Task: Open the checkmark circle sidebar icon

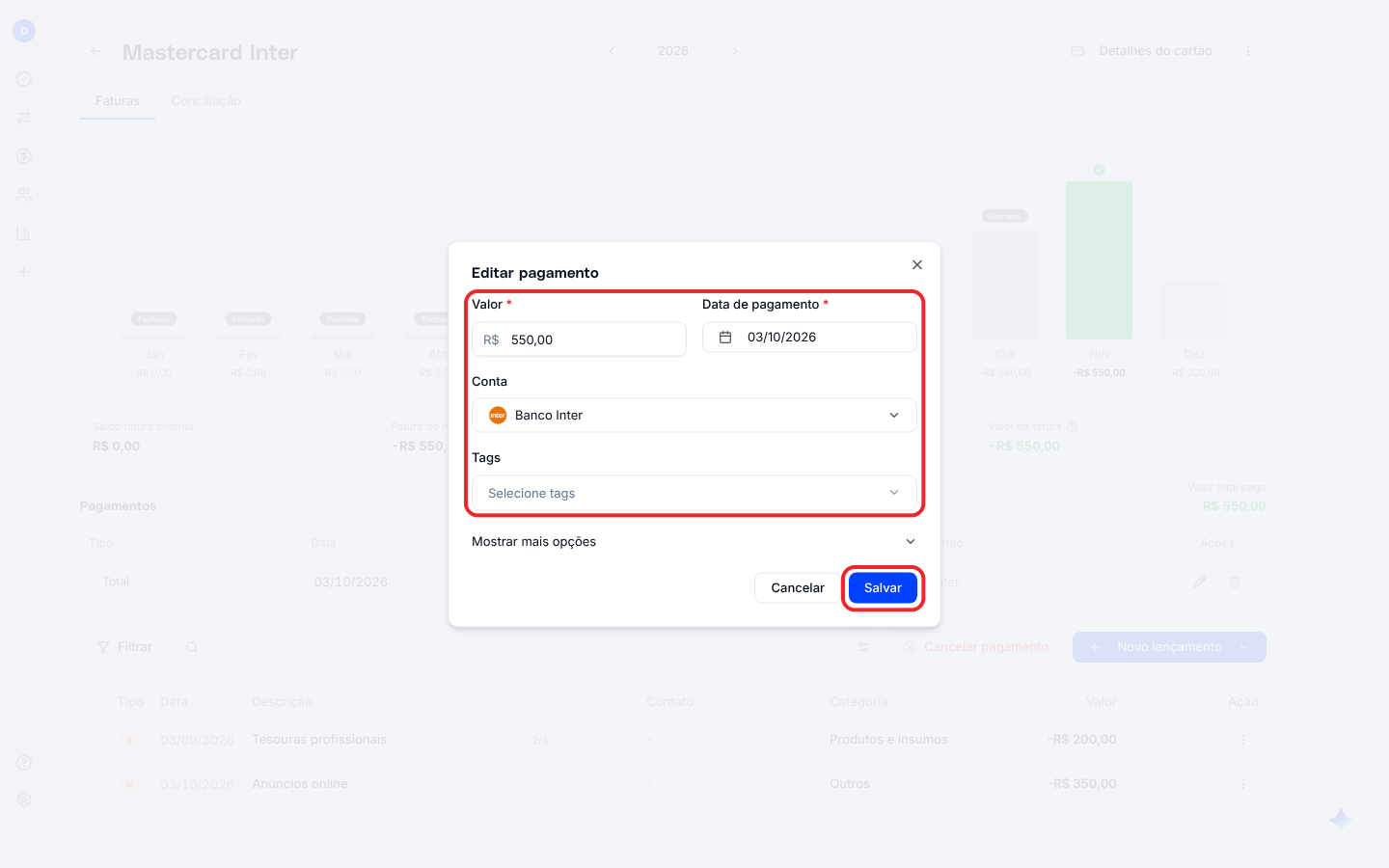Action: [x=24, y=79]
